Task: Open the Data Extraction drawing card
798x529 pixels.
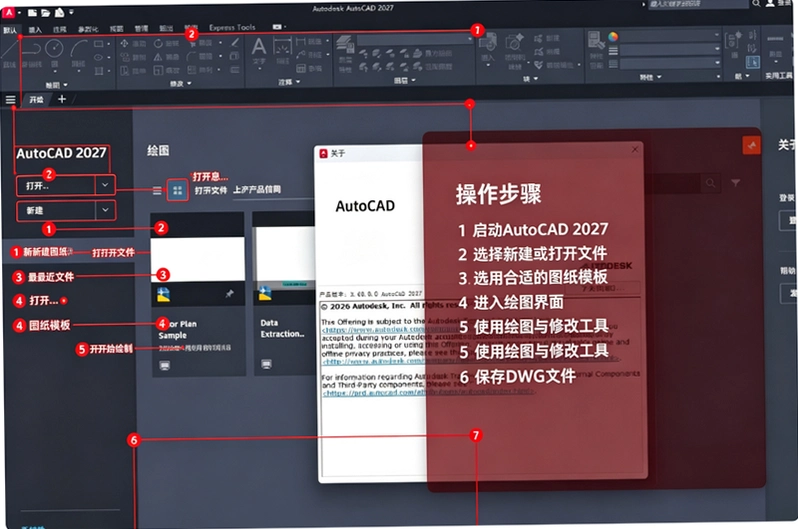Action: (284, 294)
